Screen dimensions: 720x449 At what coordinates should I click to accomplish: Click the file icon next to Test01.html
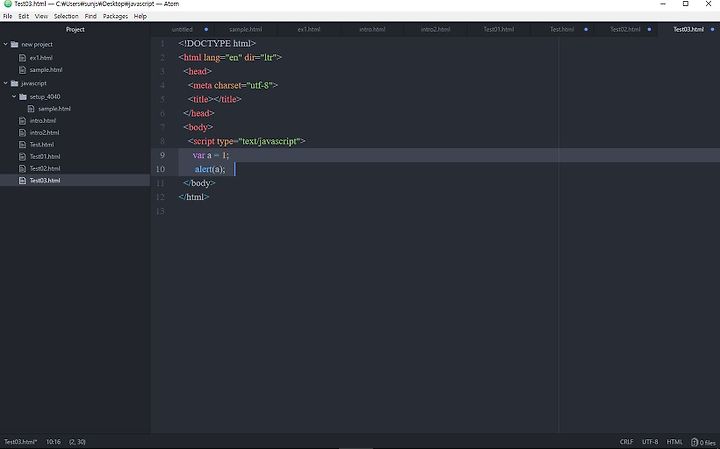22,157
